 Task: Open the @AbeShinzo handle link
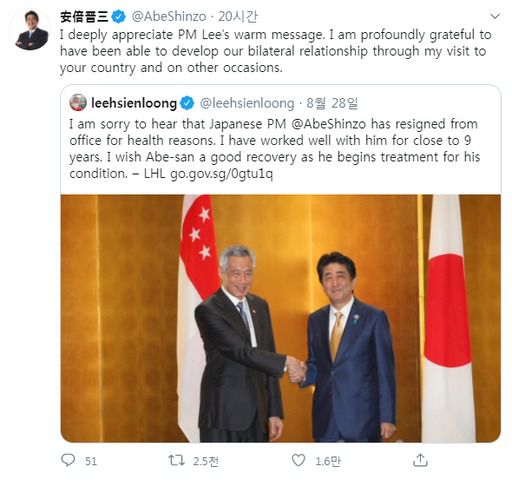coord(169,17)
